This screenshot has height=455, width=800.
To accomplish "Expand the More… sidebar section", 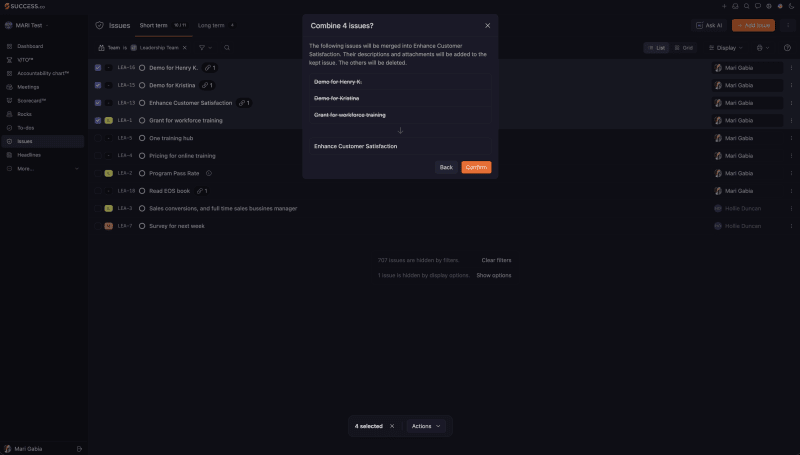I will 43,169.
